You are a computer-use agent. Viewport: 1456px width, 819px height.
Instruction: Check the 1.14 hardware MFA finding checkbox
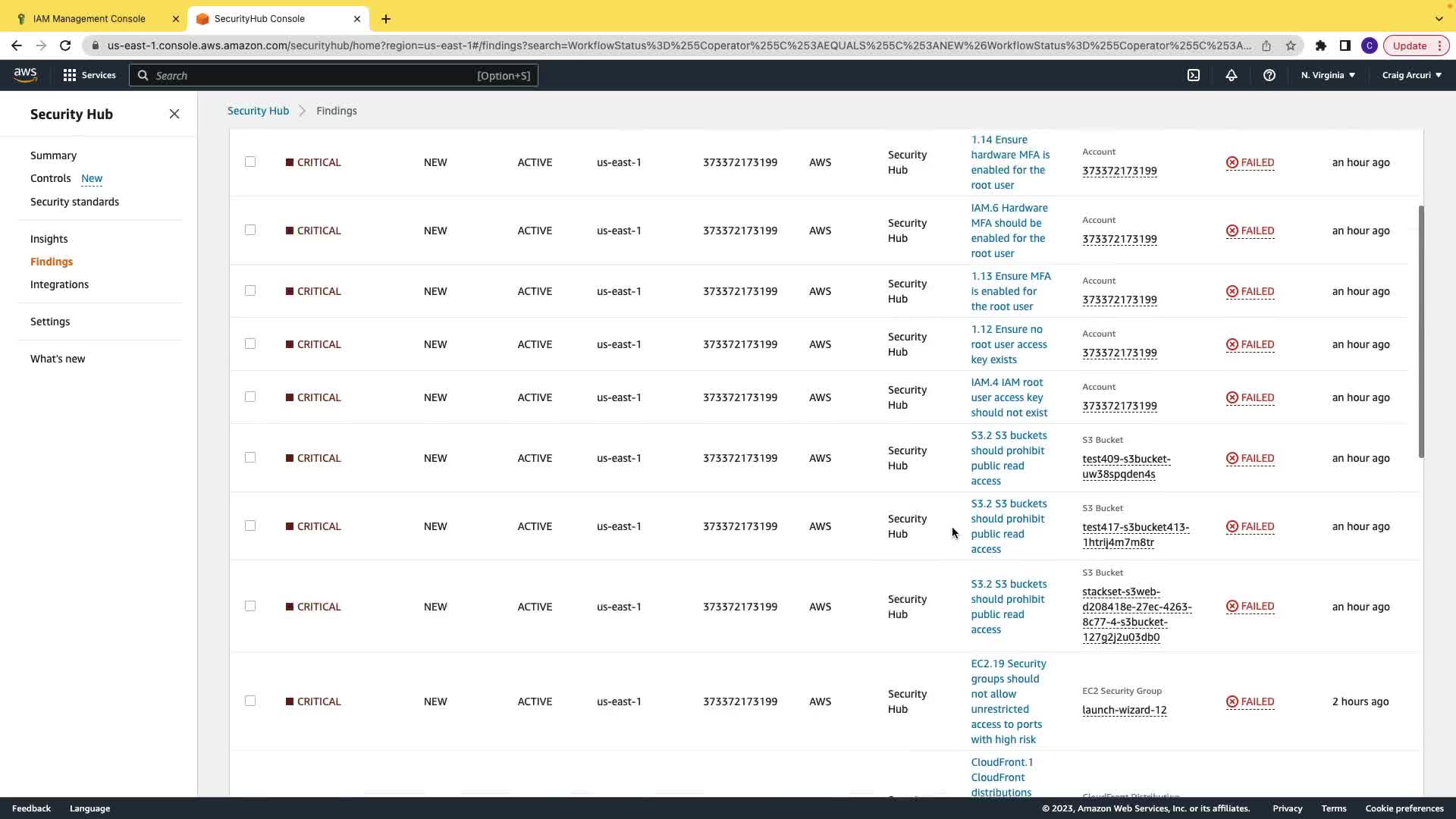pyautogui.click(x=250, y=162)
